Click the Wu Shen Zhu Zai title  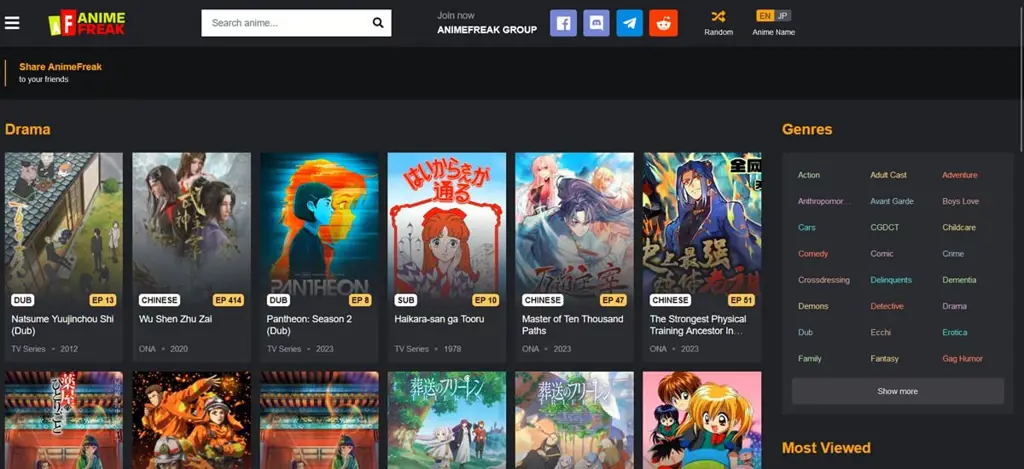tap(175, 319)
